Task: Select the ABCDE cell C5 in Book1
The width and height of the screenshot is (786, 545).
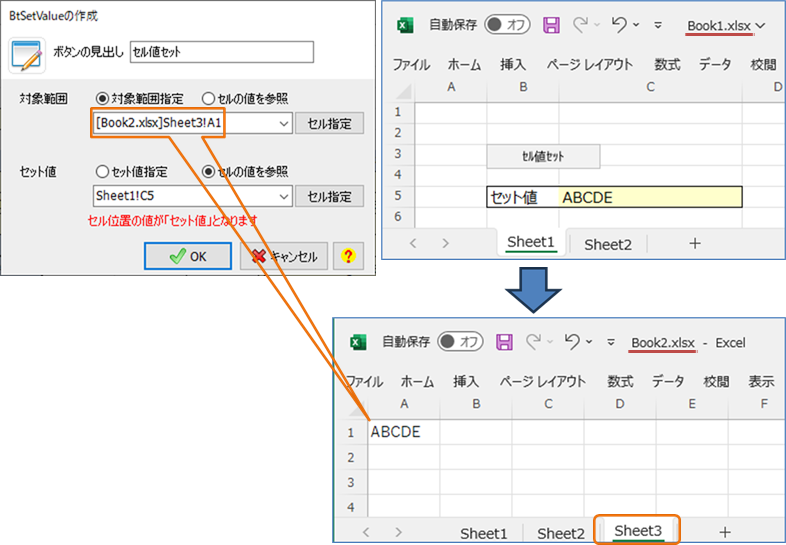Action: point(650,197)
